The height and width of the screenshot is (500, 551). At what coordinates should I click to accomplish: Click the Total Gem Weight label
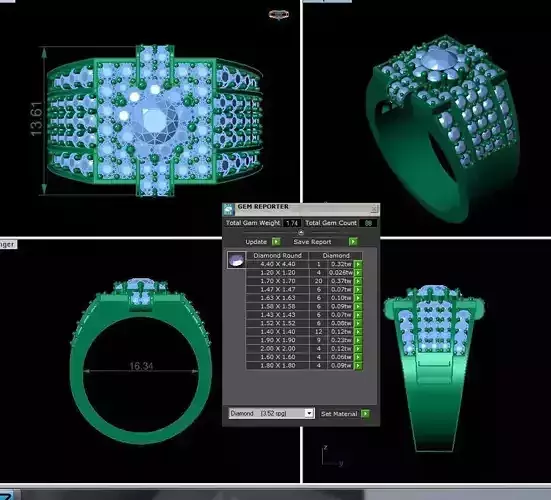pos(253,223)
